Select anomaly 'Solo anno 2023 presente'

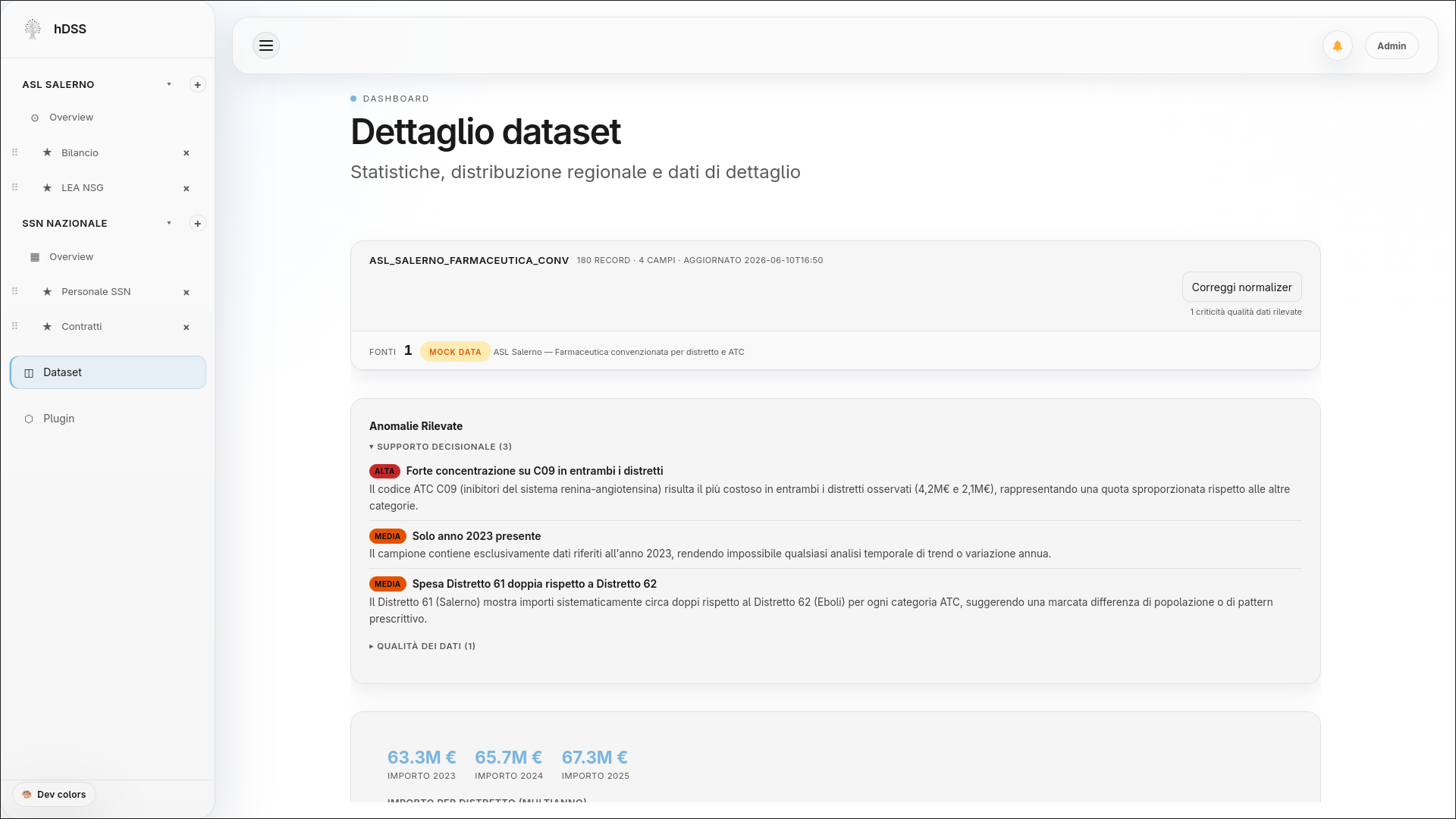[x=476, y=536]
